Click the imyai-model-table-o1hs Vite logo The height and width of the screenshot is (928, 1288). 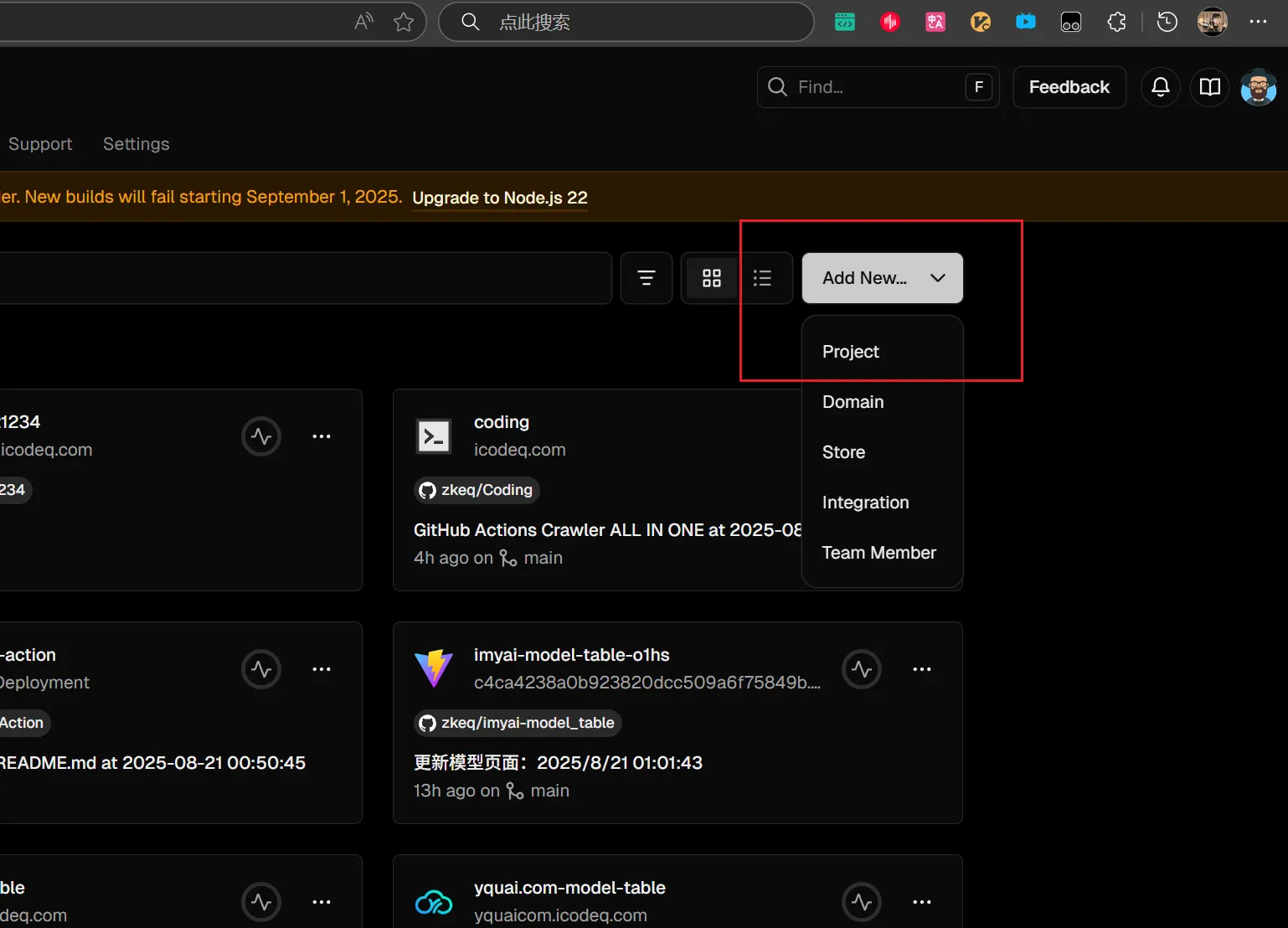point(434,669)
